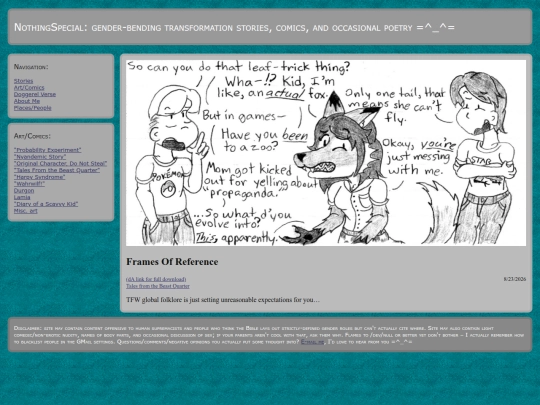
Task: Select "Tales From the Beast Quarter" sidebar link
Action: pyautogui.click(x=57, y=170)
